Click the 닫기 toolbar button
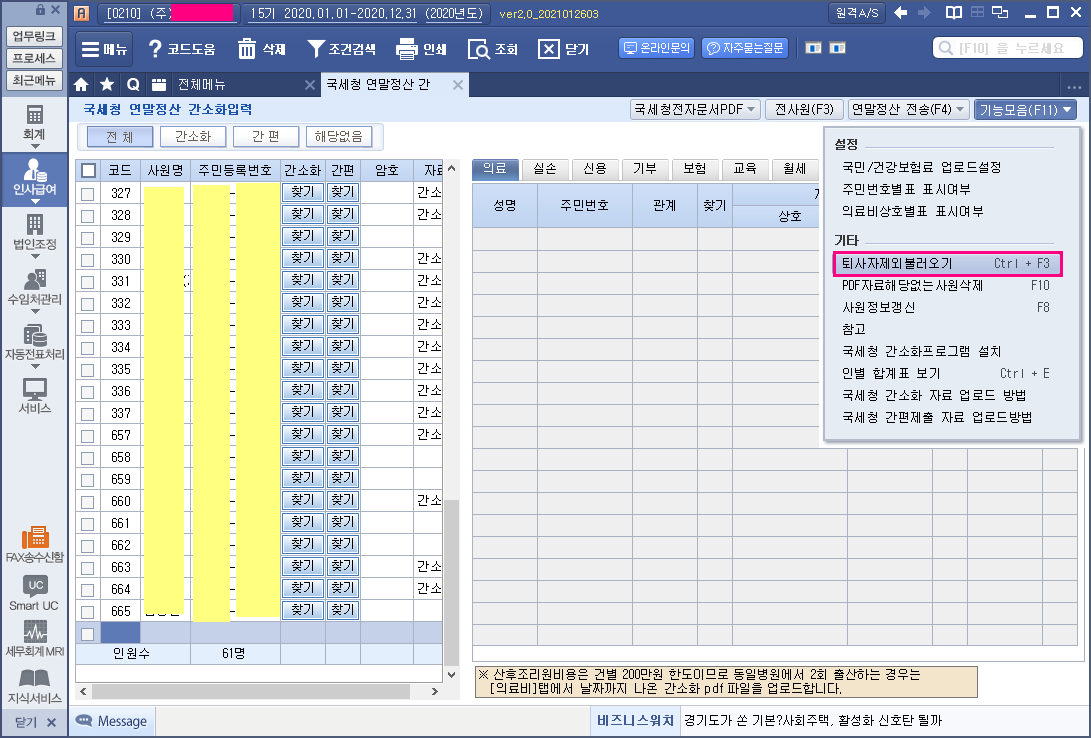The width and height of the screenshot is (1091, 738). click(564, 49)
